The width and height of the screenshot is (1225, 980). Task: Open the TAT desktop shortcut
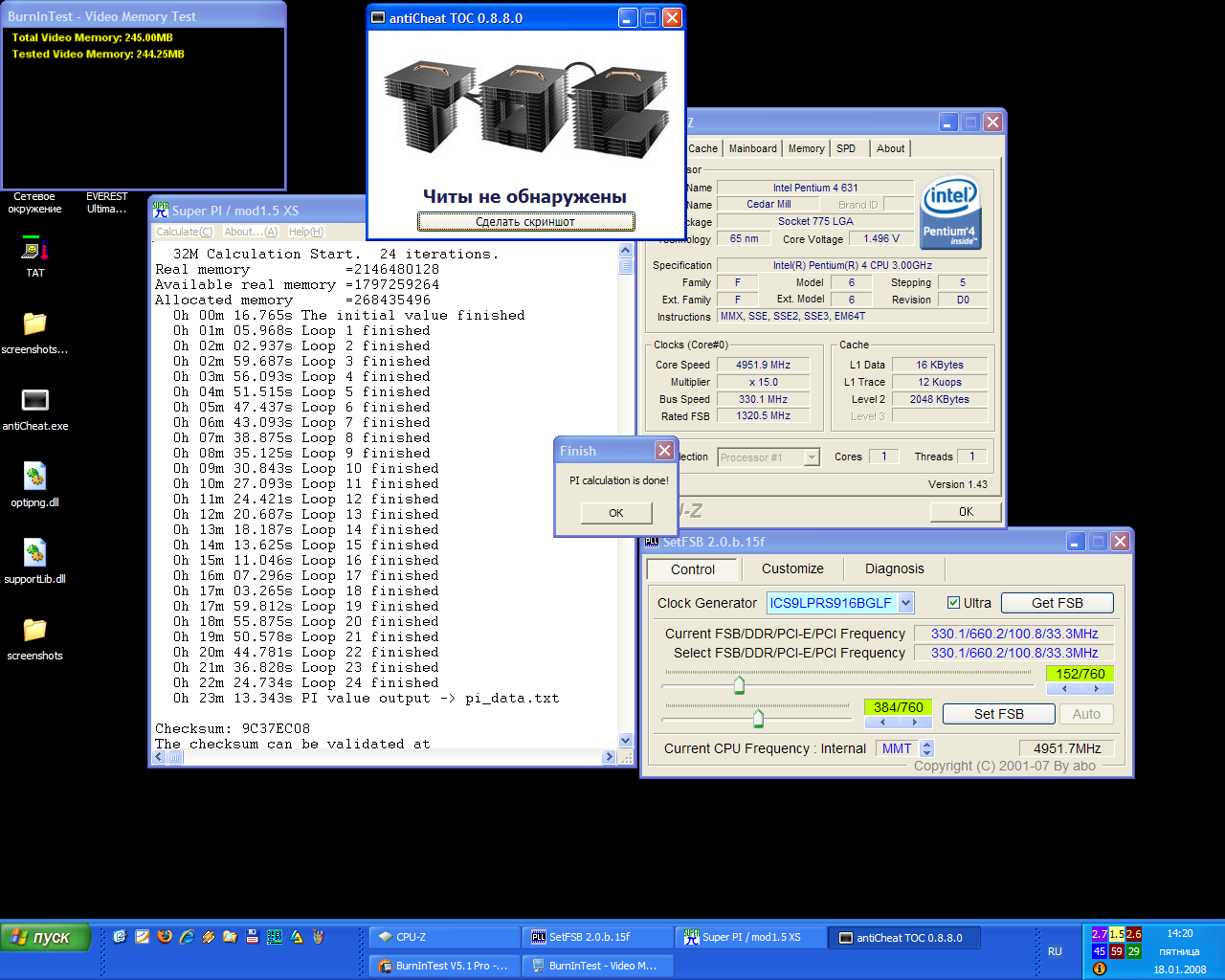[35, 256]
